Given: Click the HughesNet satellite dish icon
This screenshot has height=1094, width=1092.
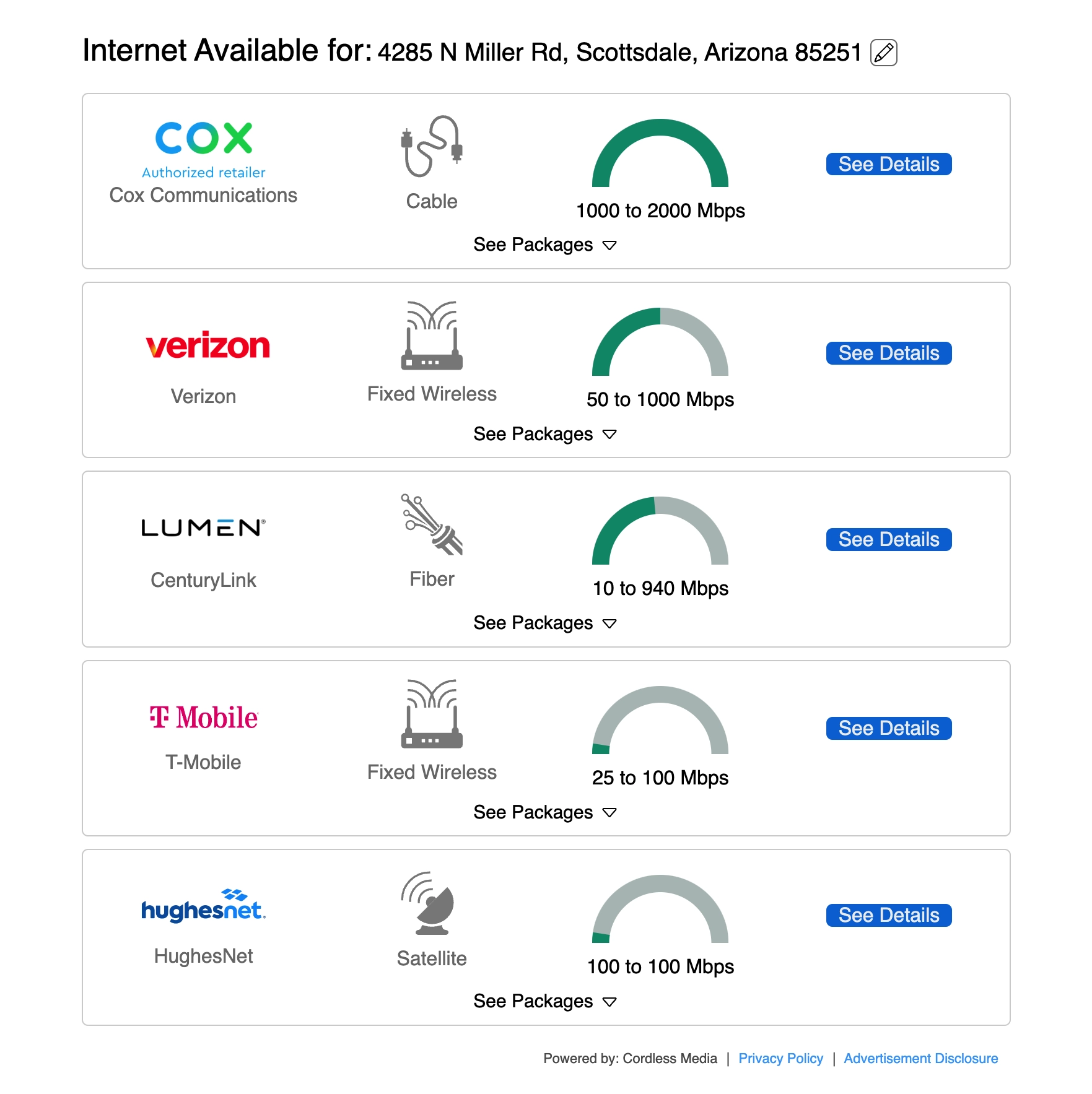Looking at the screenshot, I should coord(432,903).
